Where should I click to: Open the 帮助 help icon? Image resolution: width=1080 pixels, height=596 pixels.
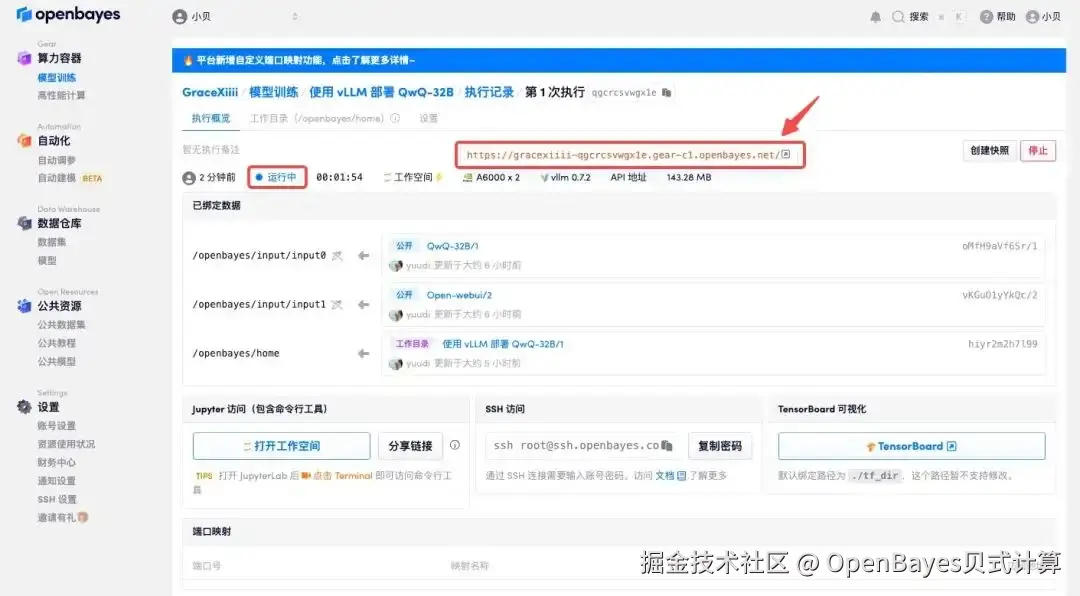click(x=986, y=17)
